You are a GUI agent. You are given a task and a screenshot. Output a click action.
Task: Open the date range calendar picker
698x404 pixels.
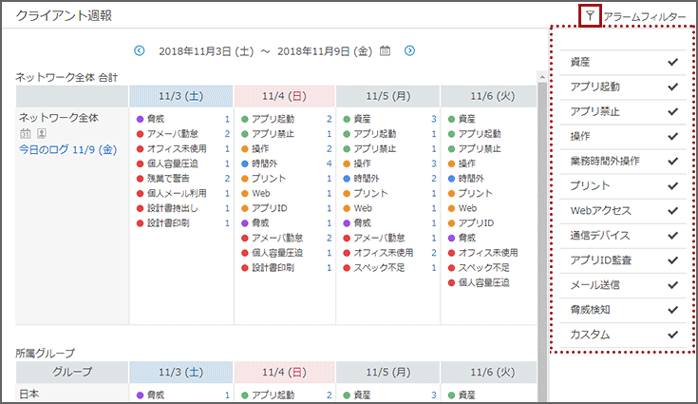[385, 51]
